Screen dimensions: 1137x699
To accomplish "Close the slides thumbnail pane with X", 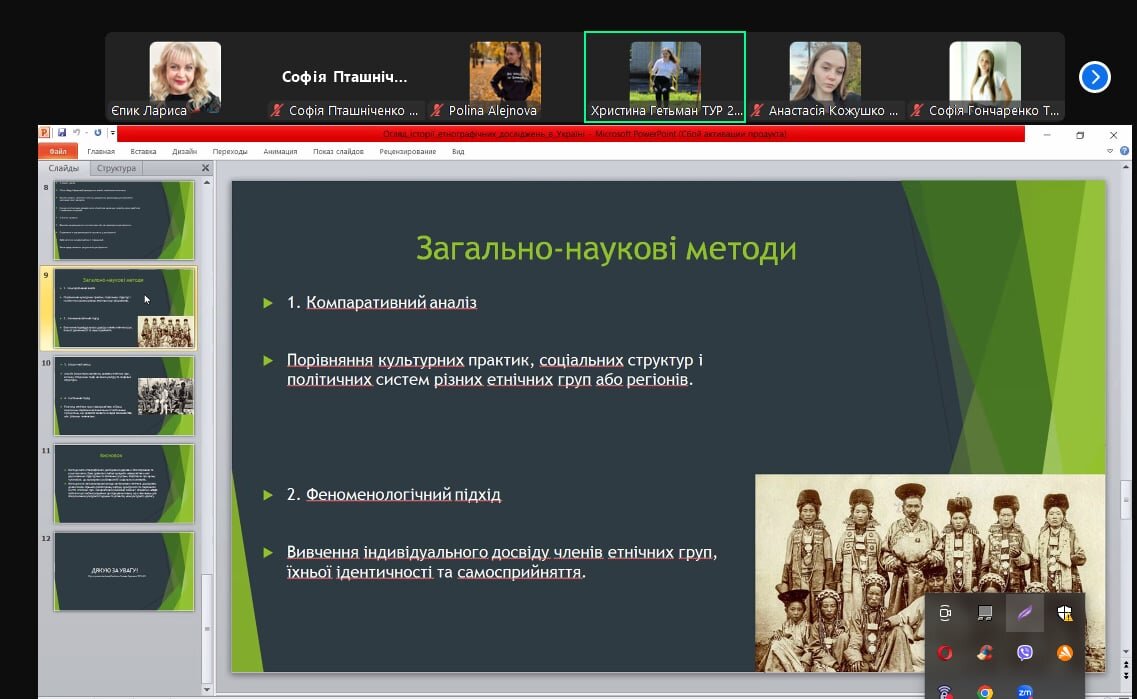I will [x=206, y=168].
